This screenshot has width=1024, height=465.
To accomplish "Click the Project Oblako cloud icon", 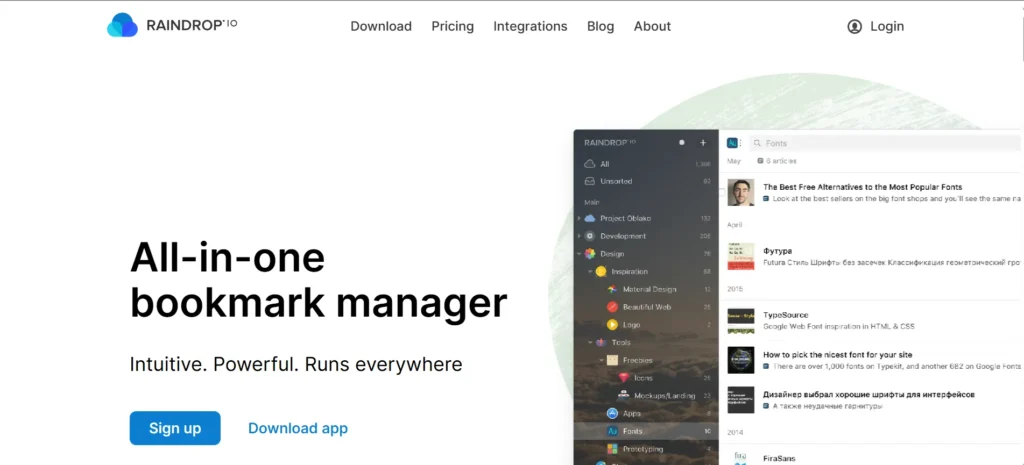I will coord(590,218).
